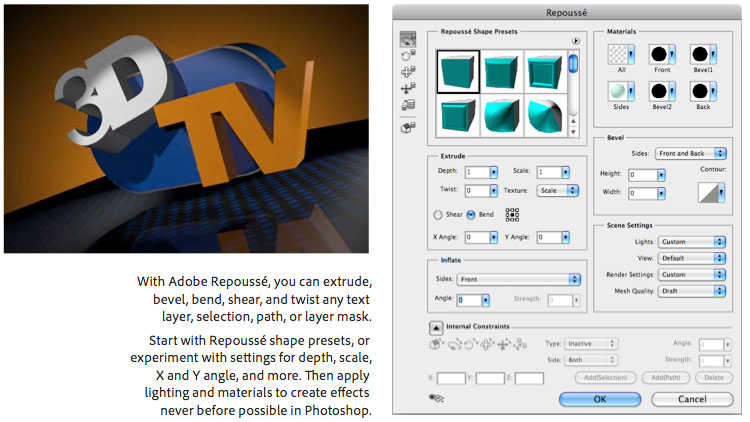Open the Bevel Height slider arrow
This screenshot has height=422, width=750.
coord(661,175)
